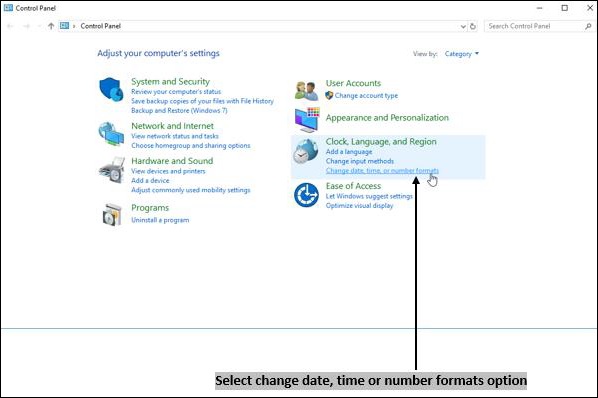Open System and Security shield icon

tap(111, 89)
